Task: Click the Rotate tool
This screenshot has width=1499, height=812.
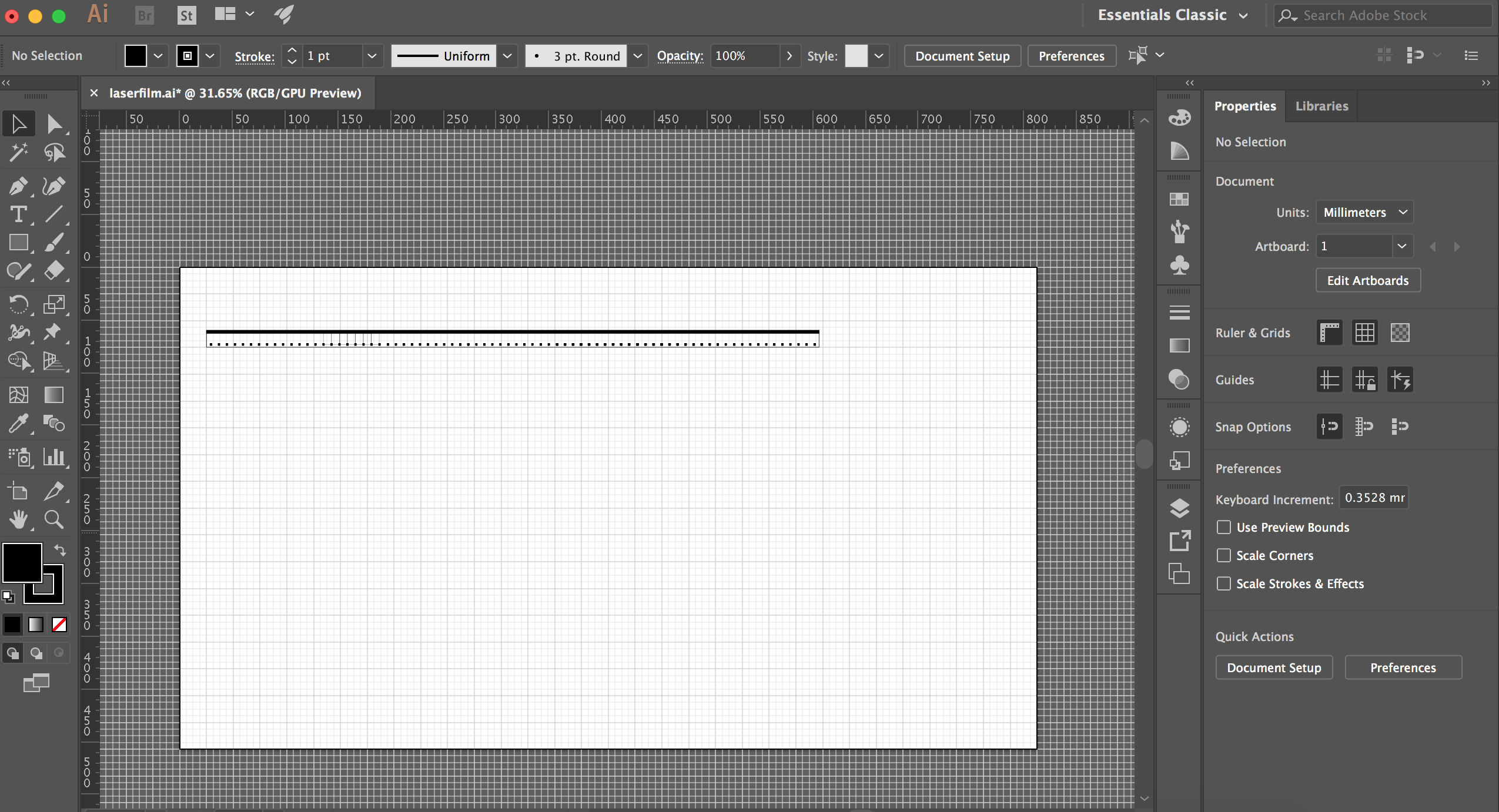Action: pyautogui.click(x=18, y=303)
